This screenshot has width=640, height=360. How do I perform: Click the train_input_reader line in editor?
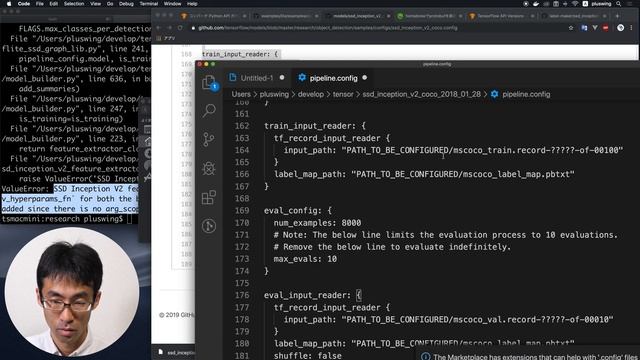point(315,126)
